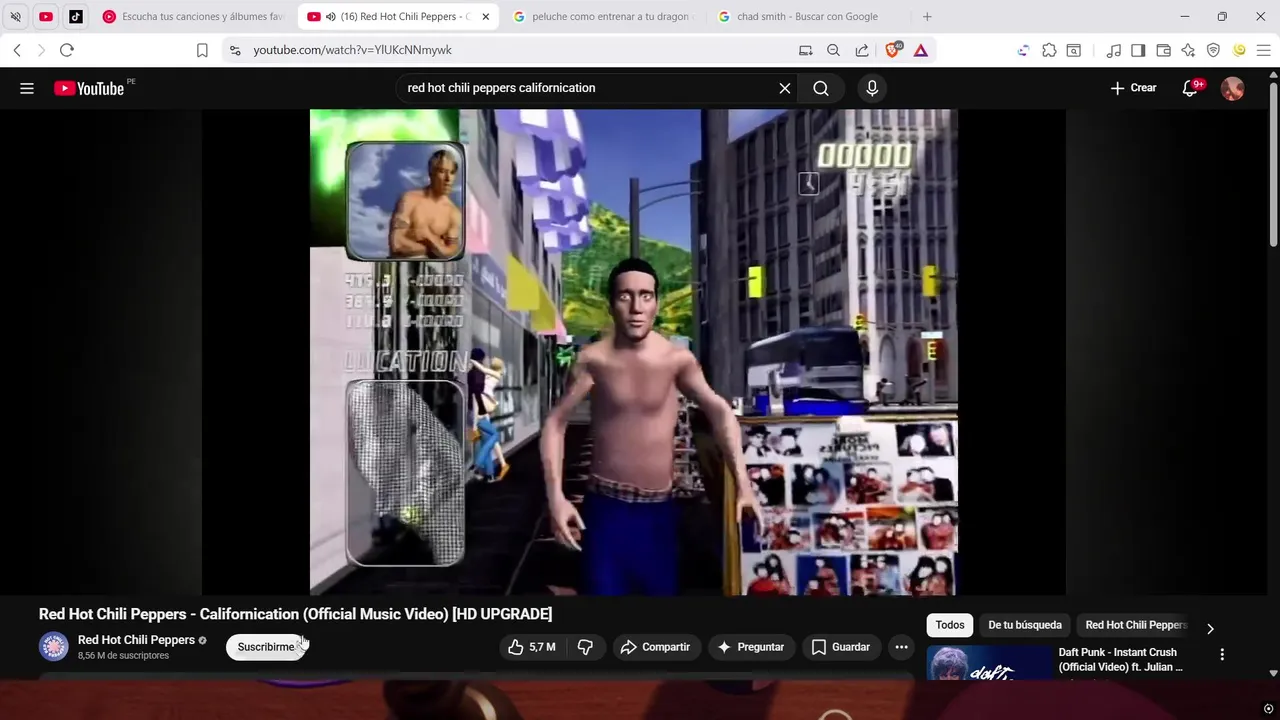This screenshot has height=720, width=1280.
Task: Start voice search with the microphone
Action: 872,88
